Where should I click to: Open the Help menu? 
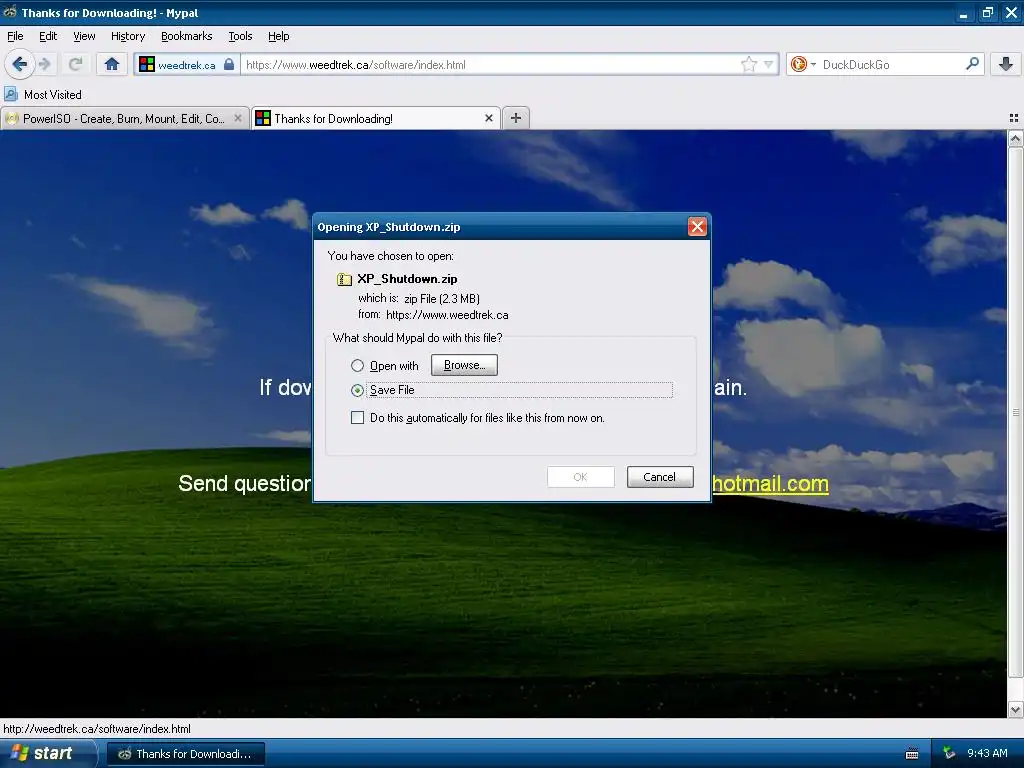coord(278,36)
